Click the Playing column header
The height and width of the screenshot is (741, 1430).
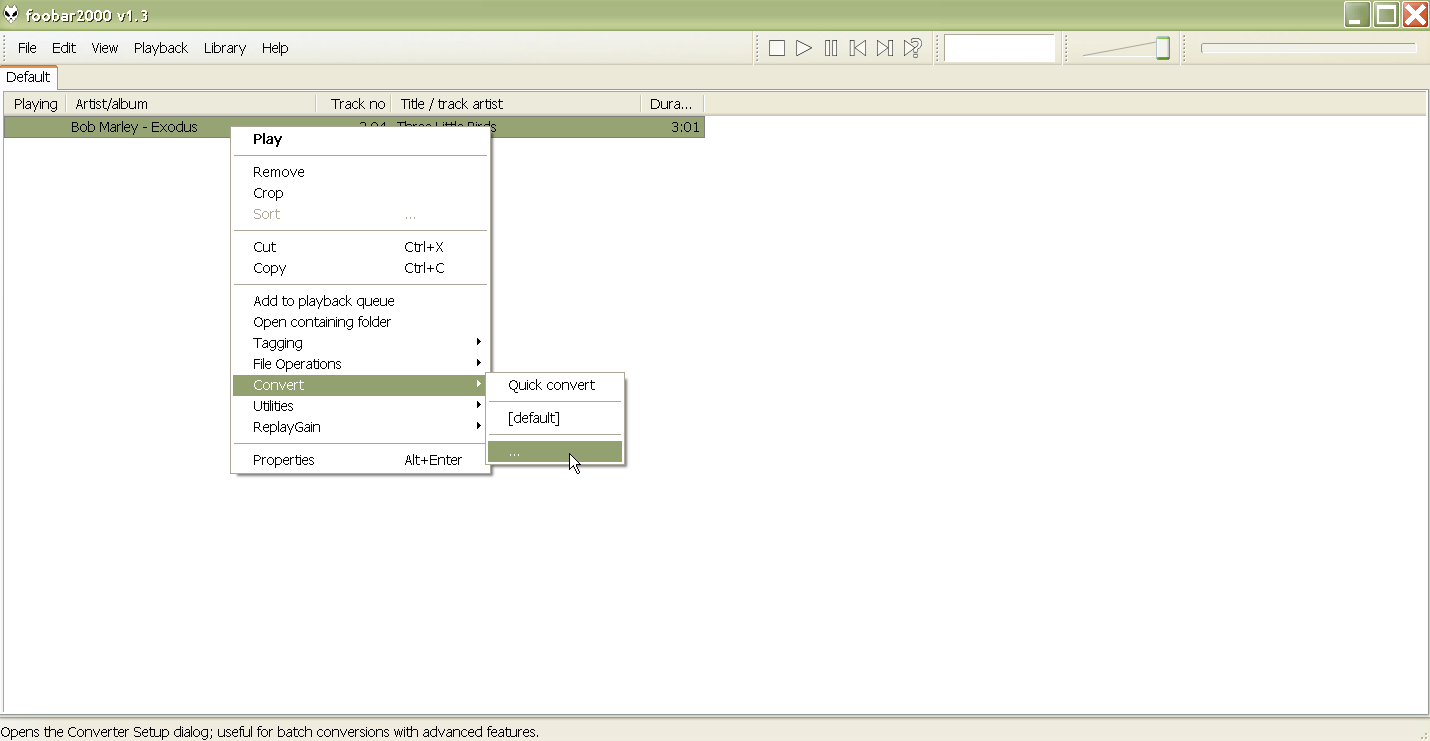[x=35, y=104]
